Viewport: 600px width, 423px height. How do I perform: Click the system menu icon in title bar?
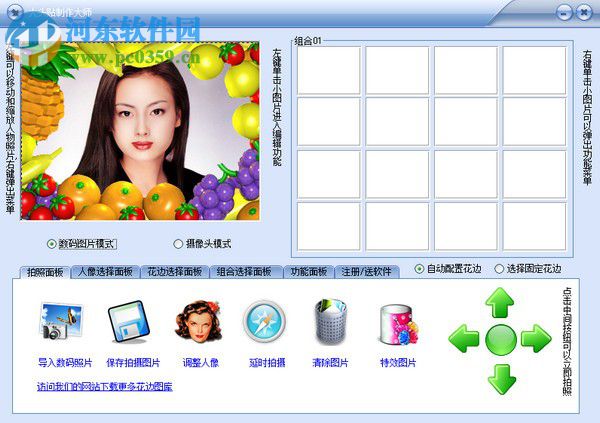15,13
